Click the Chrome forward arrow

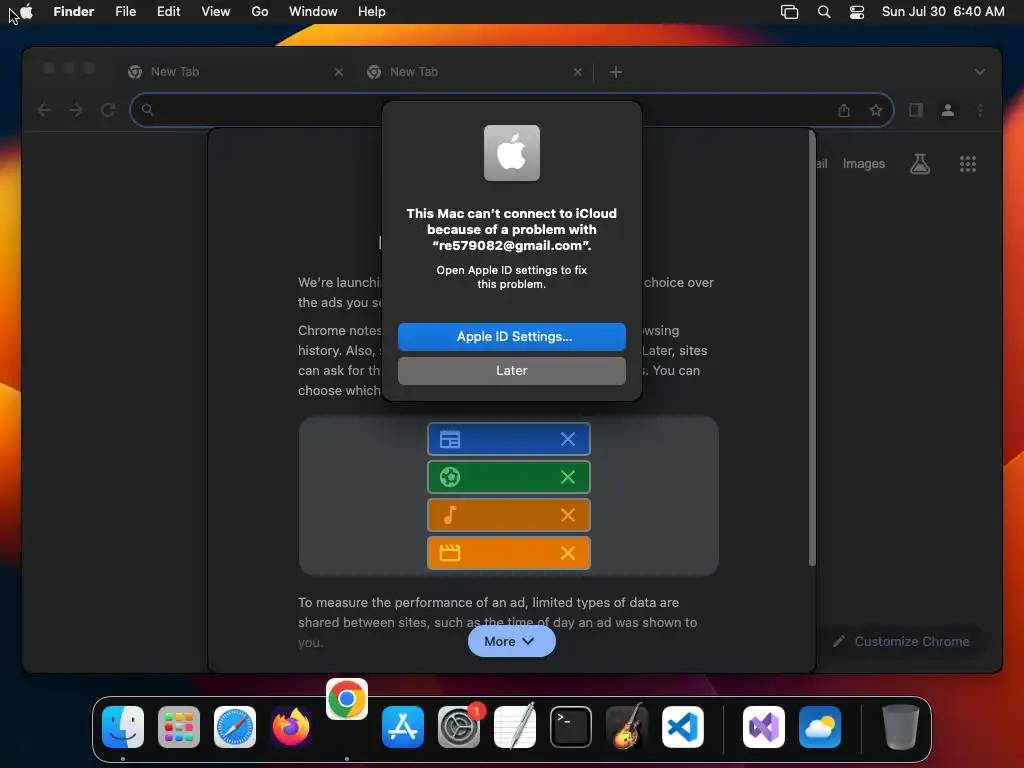tap(76, 110)
